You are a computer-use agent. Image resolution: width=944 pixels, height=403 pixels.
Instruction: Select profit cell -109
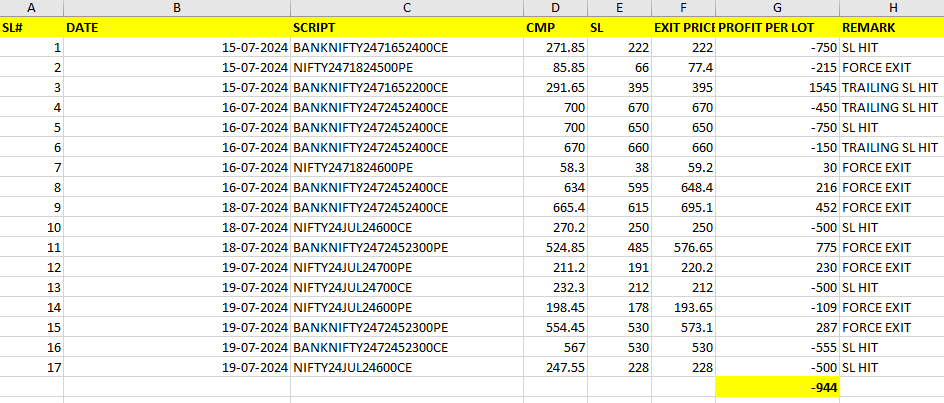point(777,307)
